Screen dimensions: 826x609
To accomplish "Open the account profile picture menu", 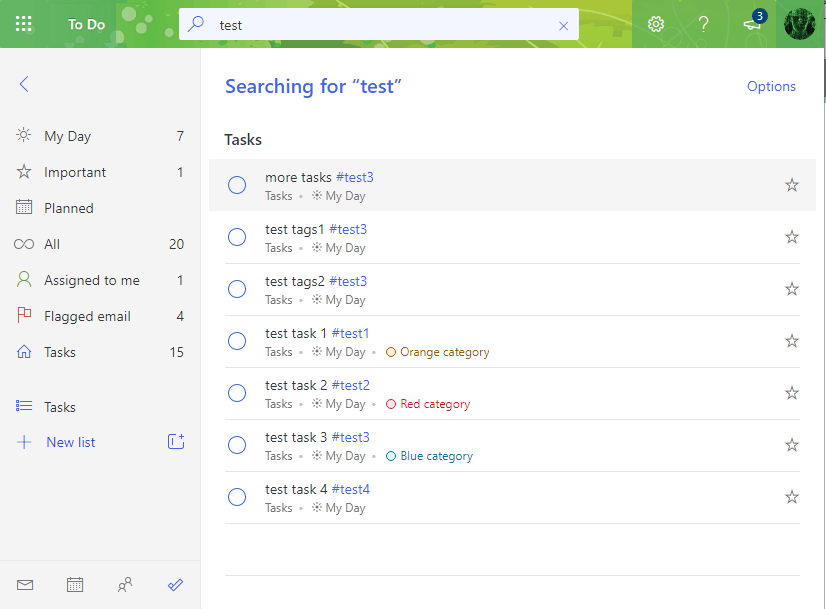I will pos(800,24).
